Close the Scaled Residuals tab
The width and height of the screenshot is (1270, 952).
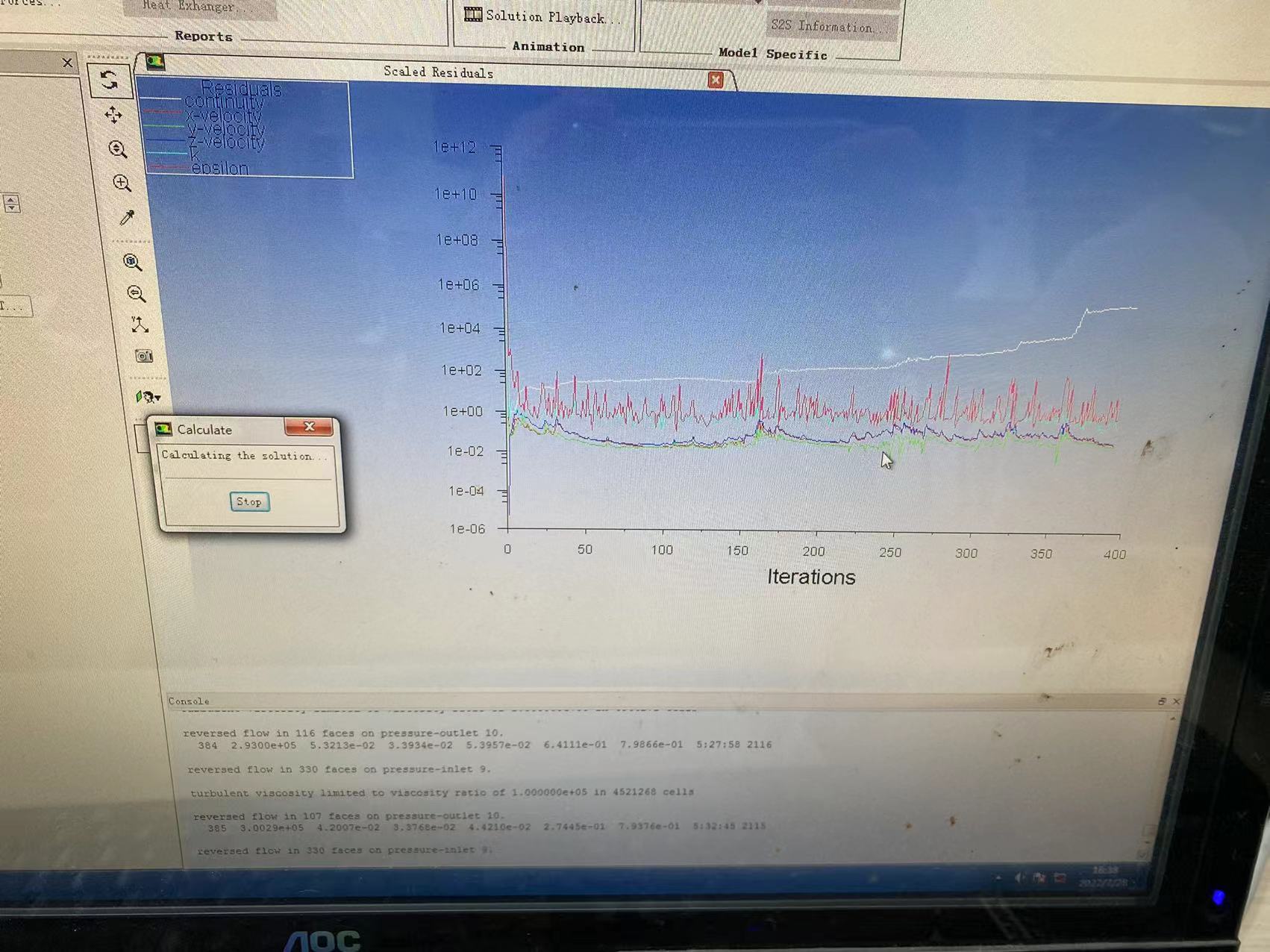point(716,80)
